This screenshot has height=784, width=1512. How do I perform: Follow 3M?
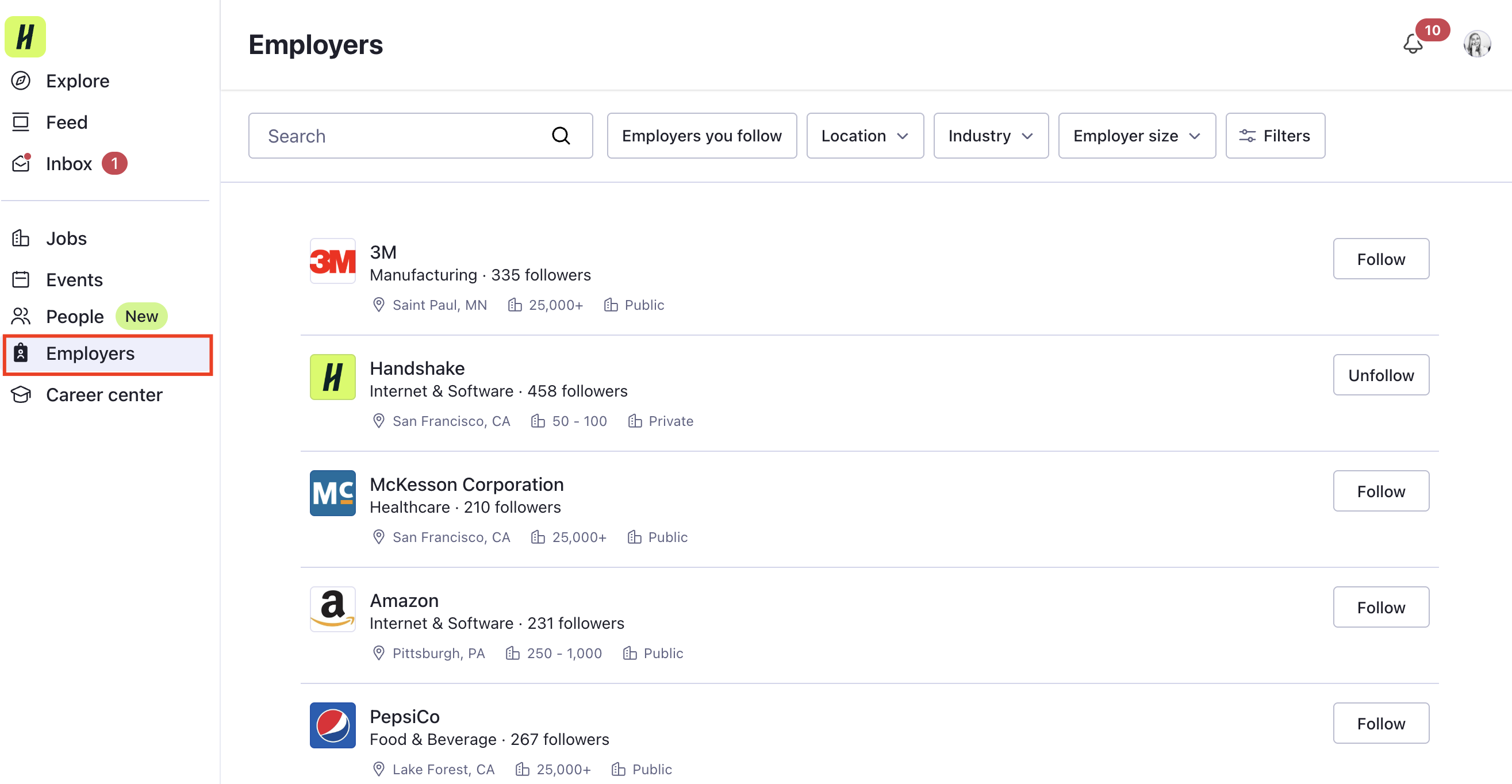pos(1380,259)
